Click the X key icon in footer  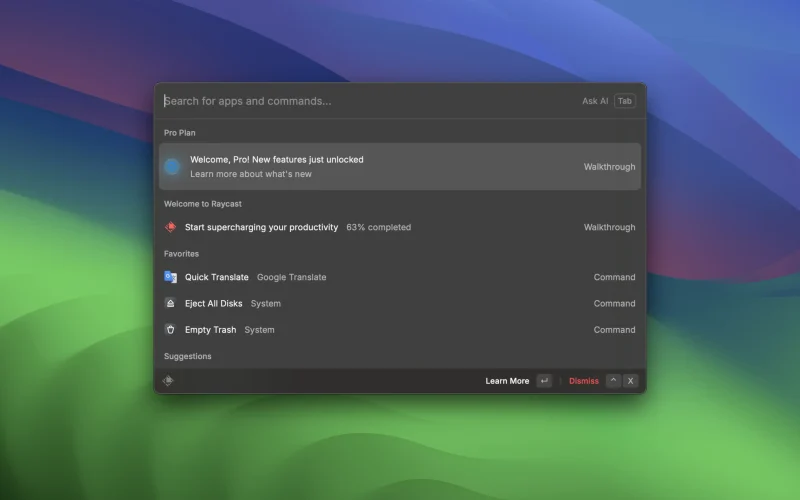(631, 381)
